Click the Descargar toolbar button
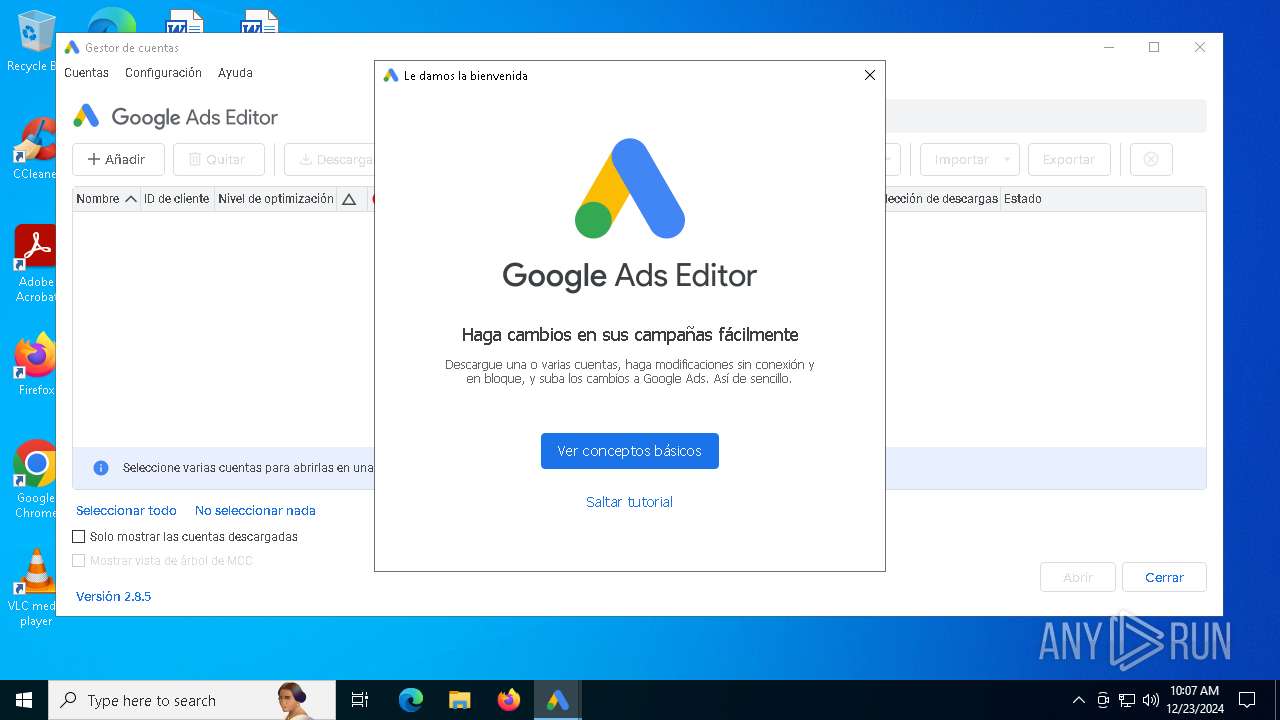1280x720 pixels. click(329, 159)
